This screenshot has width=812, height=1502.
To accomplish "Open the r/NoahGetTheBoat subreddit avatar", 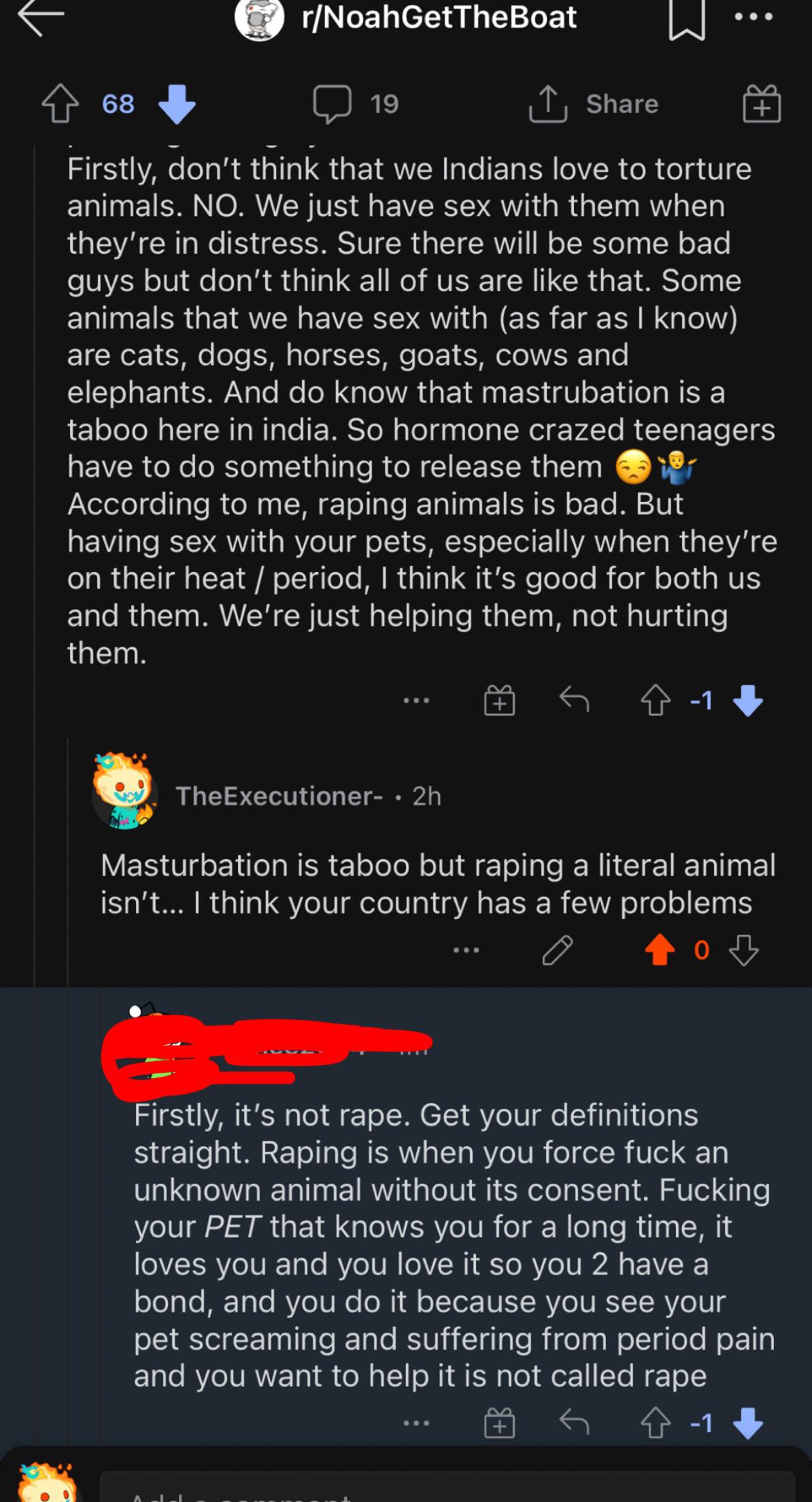I will pyautogui.click(x=259, y=18).
